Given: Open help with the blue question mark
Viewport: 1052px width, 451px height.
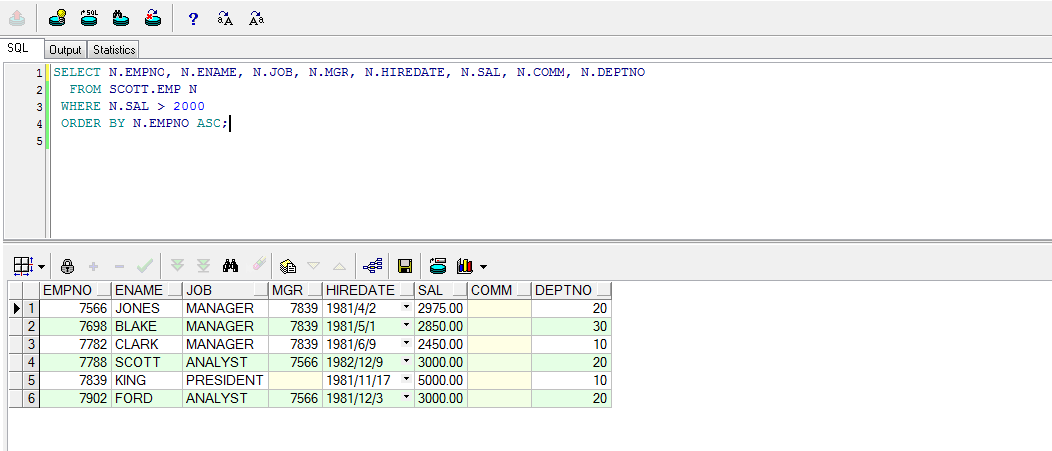Looking at the screenshot, I should (x=193, y=19).
